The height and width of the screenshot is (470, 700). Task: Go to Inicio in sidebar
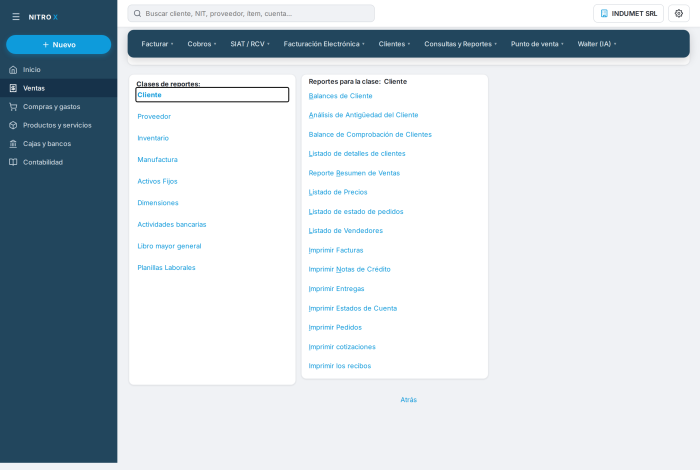coord(58,70)
